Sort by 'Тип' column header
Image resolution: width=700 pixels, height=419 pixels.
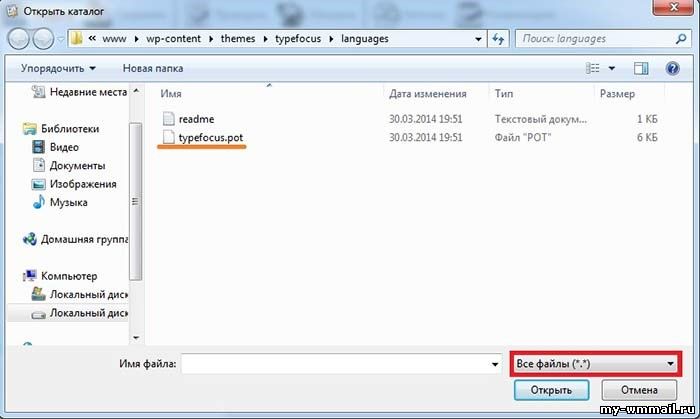point(504,94)
